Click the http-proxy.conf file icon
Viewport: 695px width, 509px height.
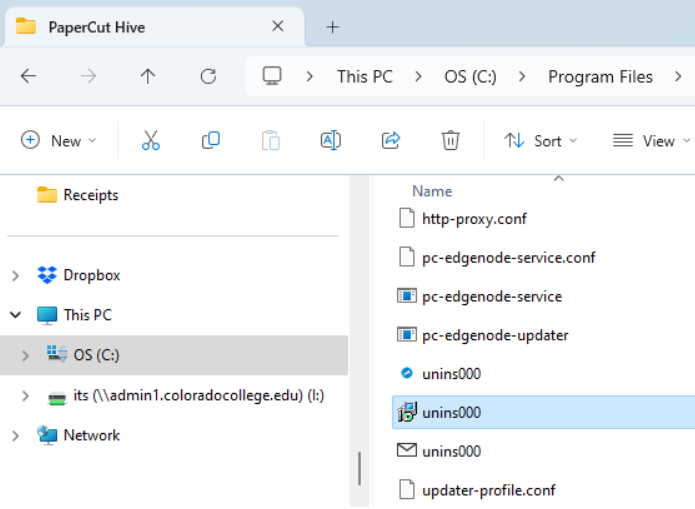407,218
